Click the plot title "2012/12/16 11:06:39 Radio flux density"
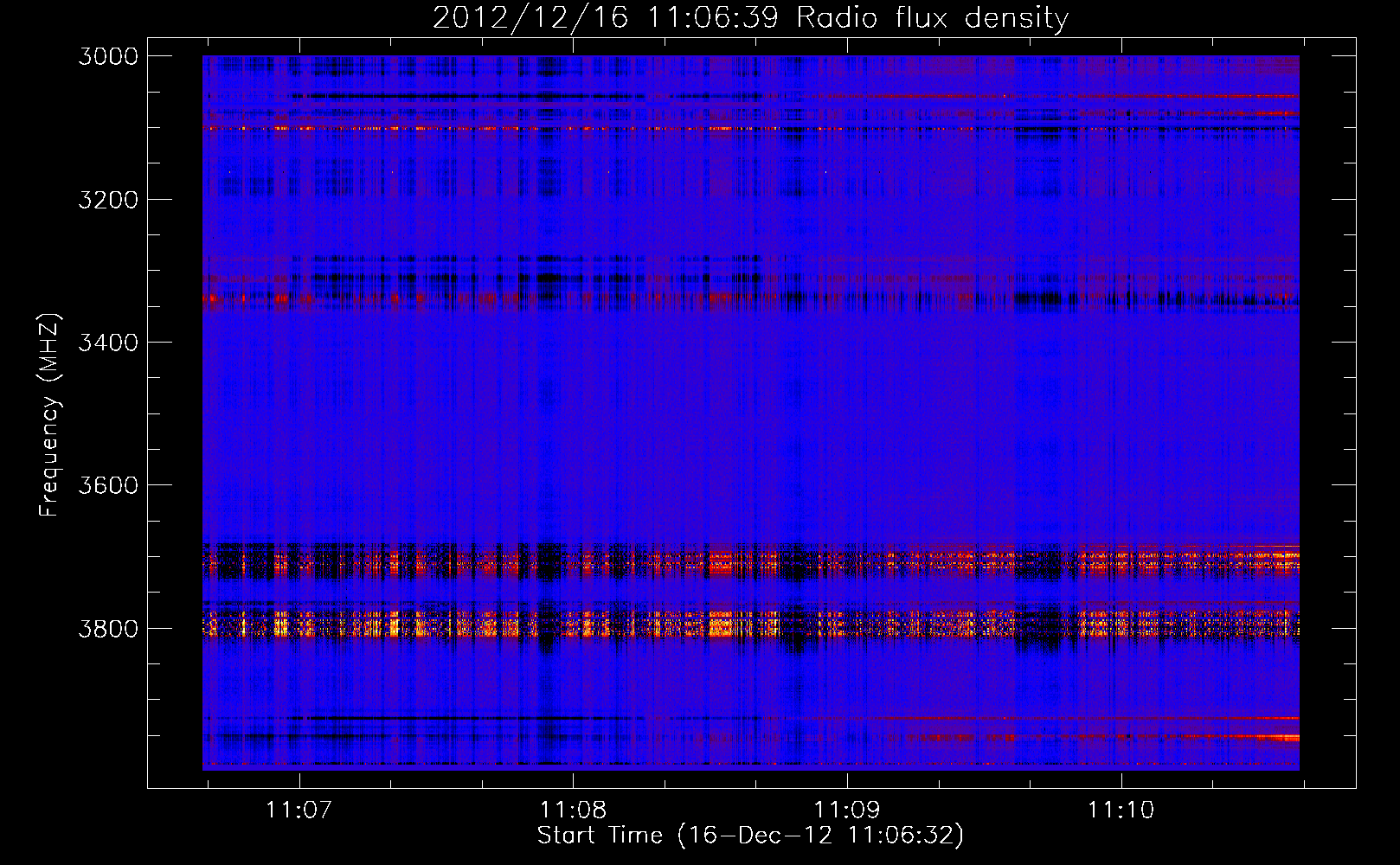 [x=750, y=17]
